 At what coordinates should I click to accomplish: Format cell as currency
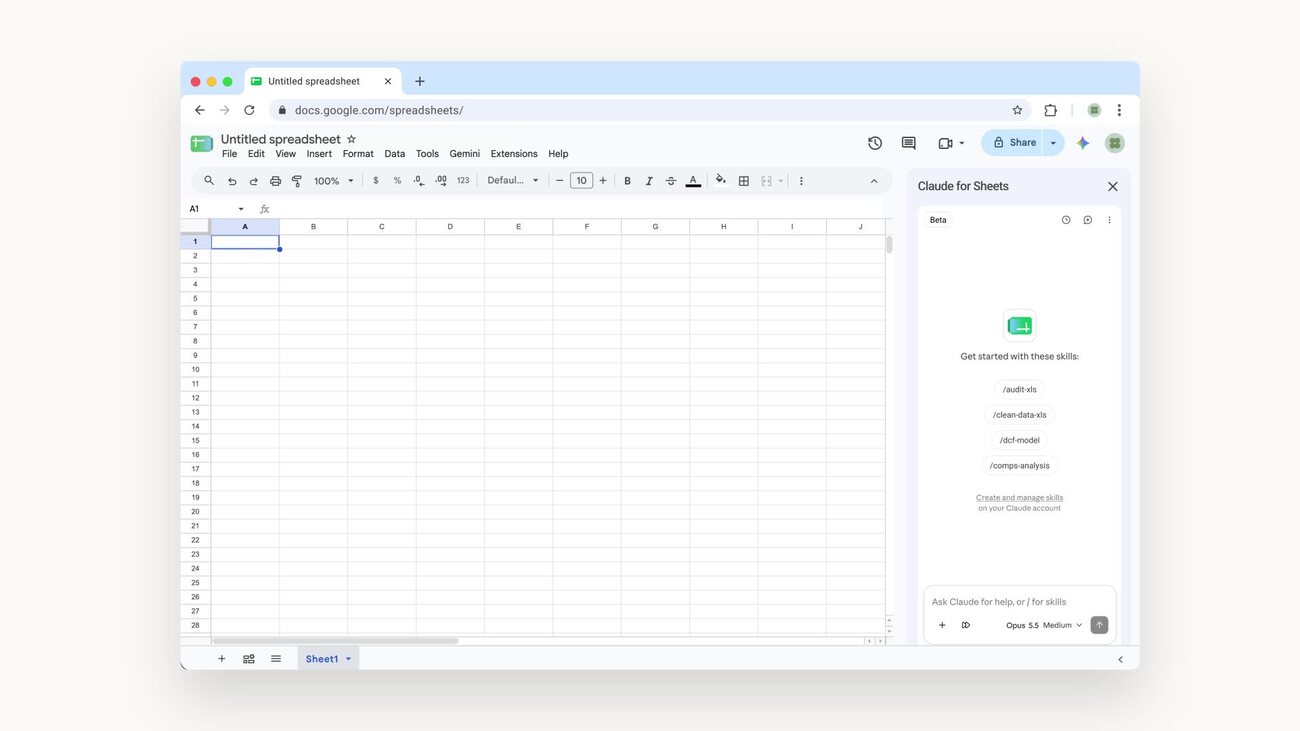pos(375,181)
